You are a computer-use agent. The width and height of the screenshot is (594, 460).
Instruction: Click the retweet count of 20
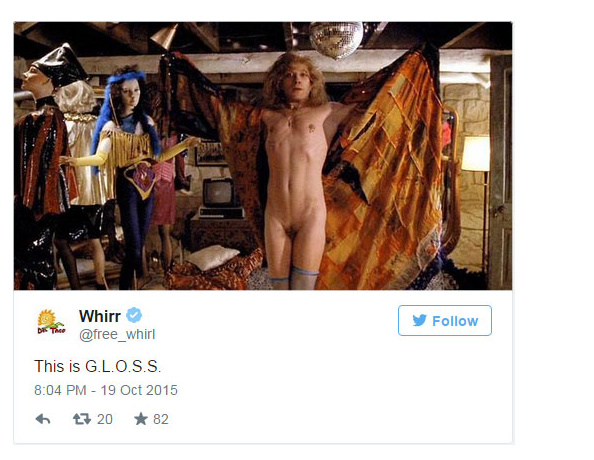tap(105, 419)
